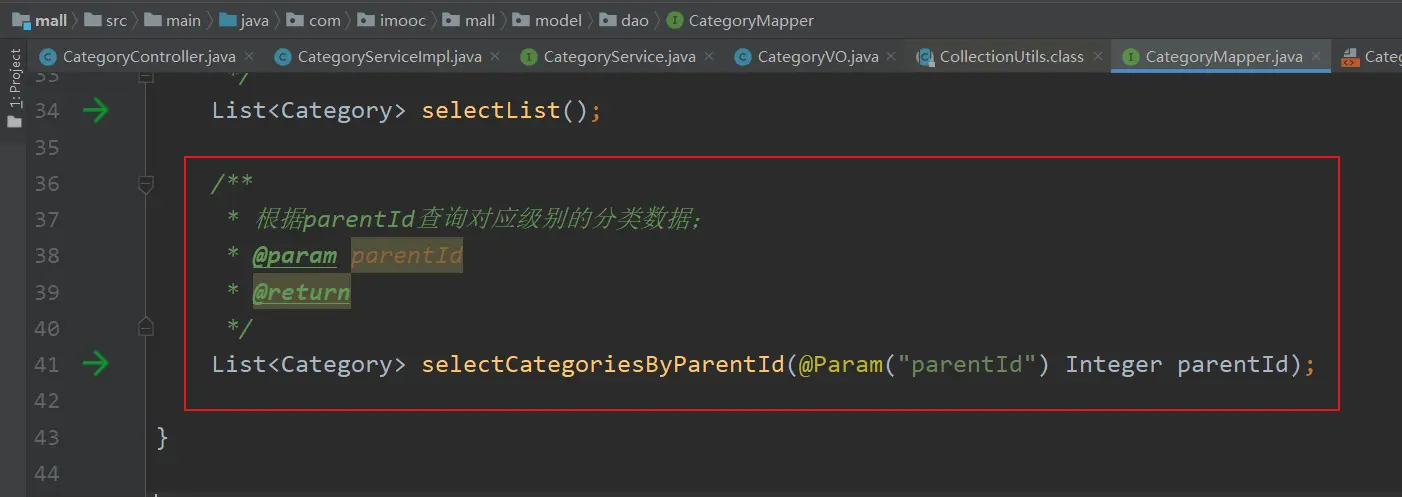1402x497 pixels.
Task: Click the java breadcrumb folder
Action: [243, 20]
